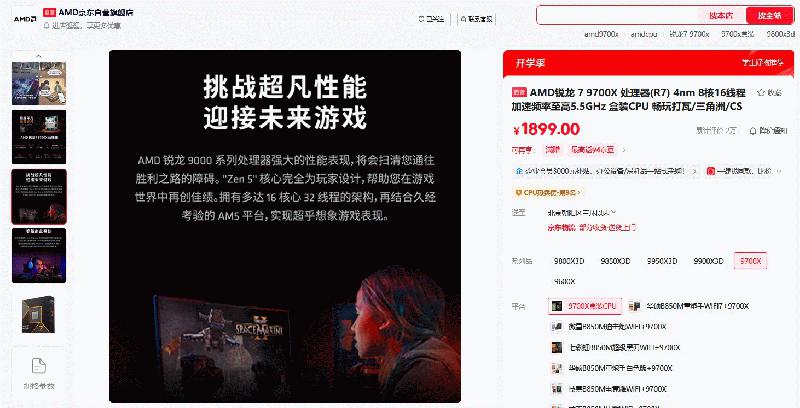Click the AMD store logo
The width and height of the screenshot is (800, 408).
24,19
